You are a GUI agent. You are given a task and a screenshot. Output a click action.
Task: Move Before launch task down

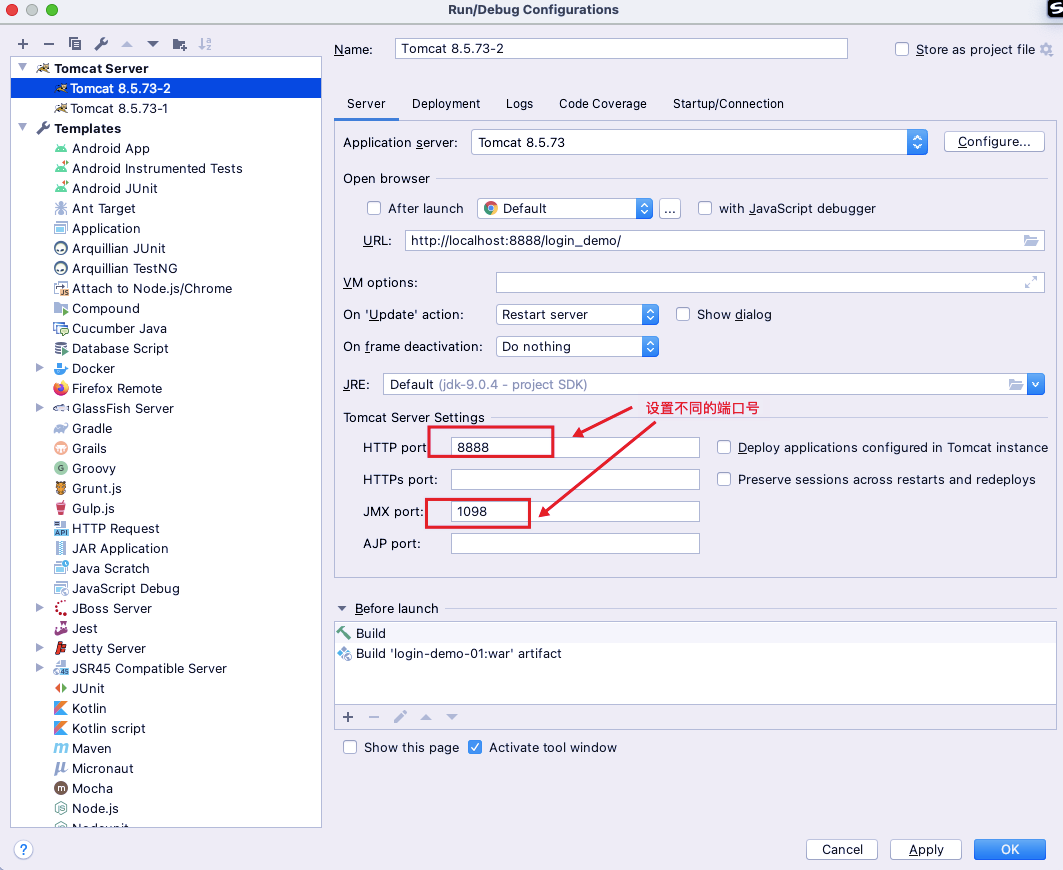click(452, 717)
